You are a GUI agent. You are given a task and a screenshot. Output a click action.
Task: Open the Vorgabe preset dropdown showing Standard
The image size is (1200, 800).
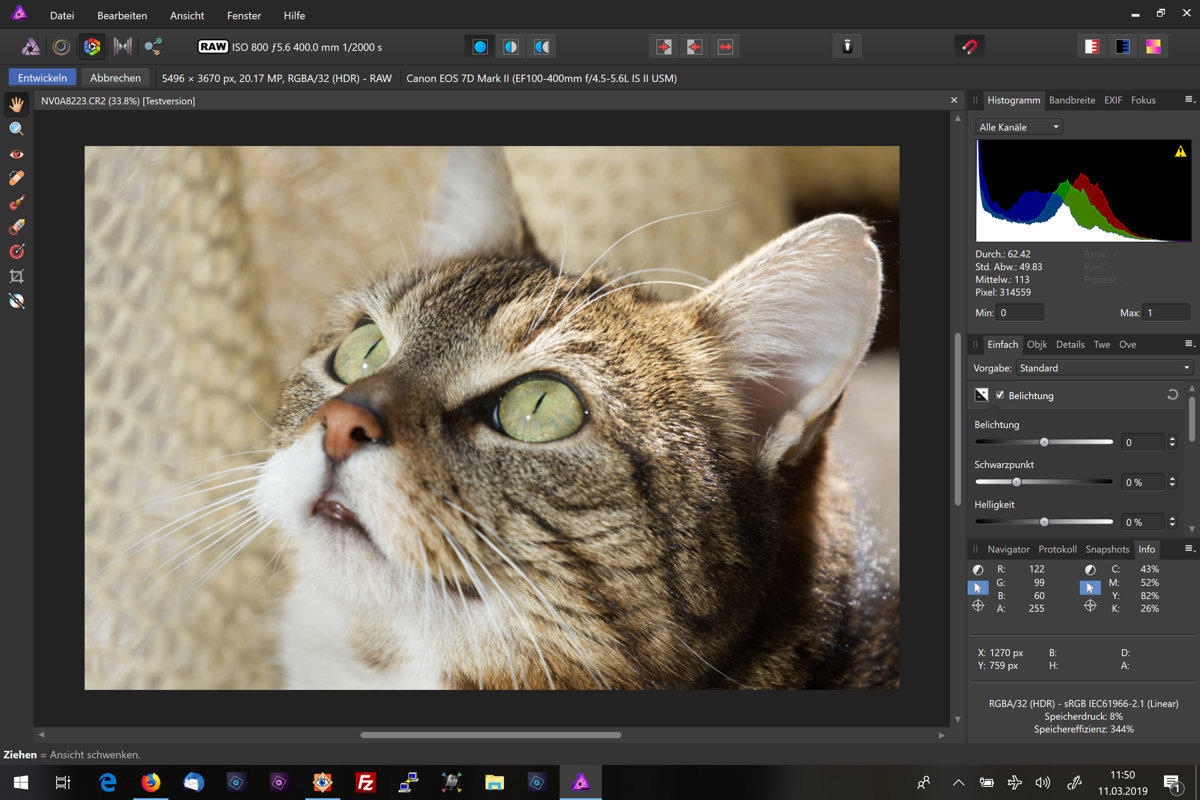coord(1104,368)
